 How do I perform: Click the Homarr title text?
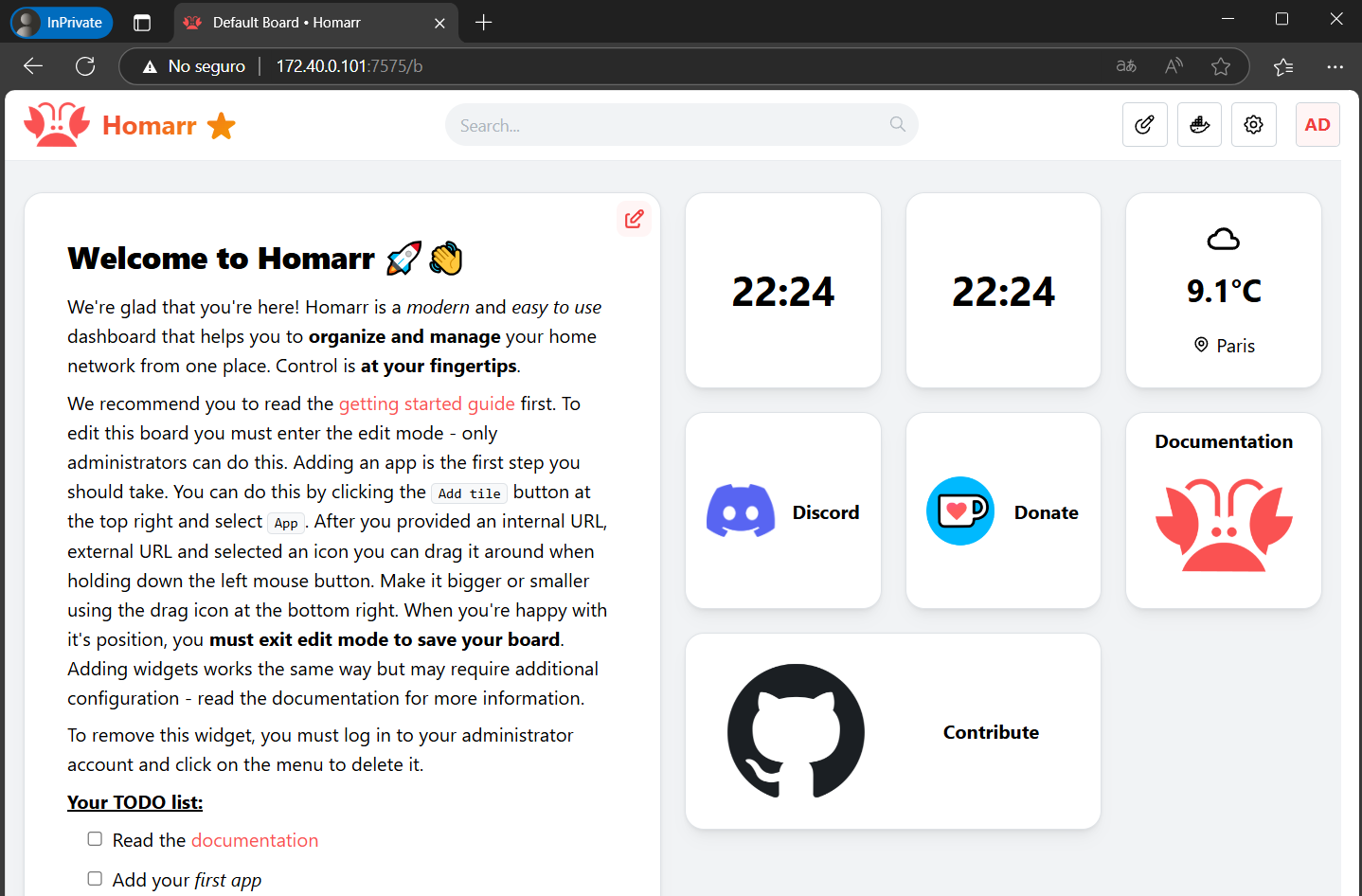[150, 125]
